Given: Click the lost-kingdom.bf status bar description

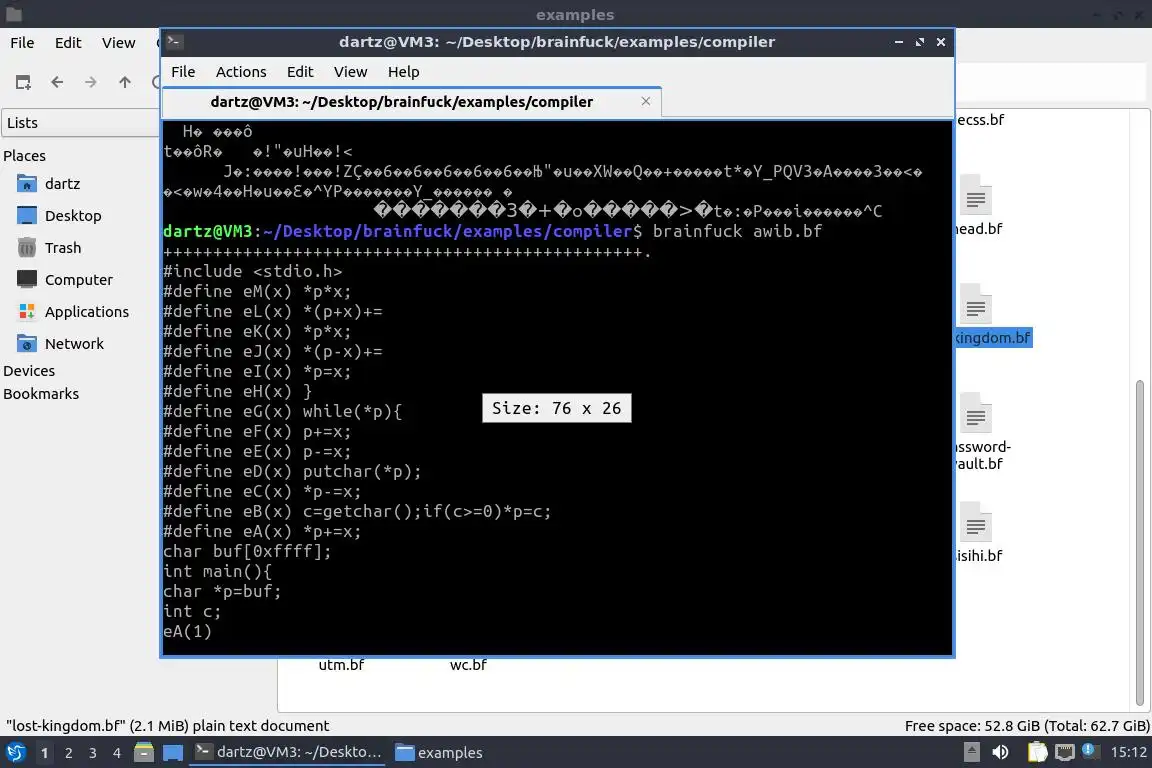Looking at the screenshot, I should tap(168, 726).
